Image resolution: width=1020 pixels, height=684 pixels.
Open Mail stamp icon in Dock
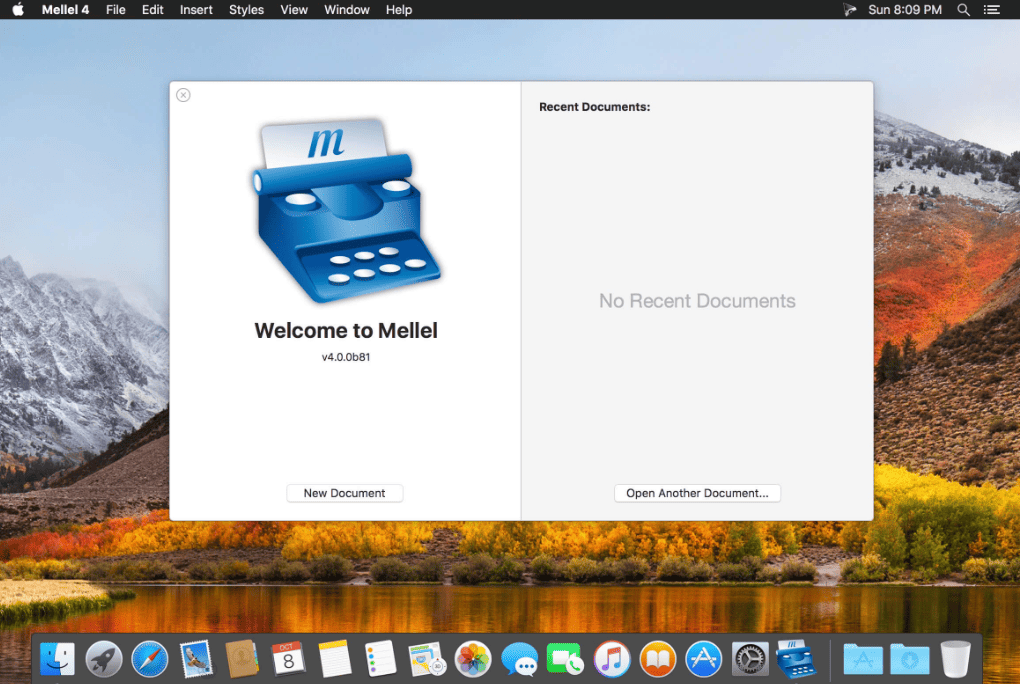(x=196, y=659)
